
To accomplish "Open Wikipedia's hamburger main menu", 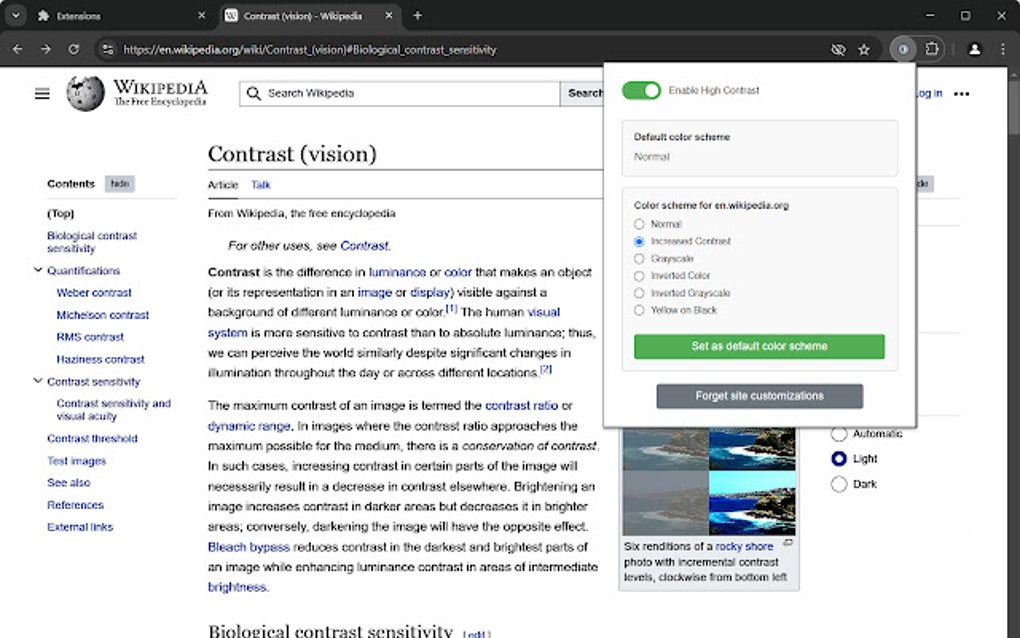I will point(41,93).
